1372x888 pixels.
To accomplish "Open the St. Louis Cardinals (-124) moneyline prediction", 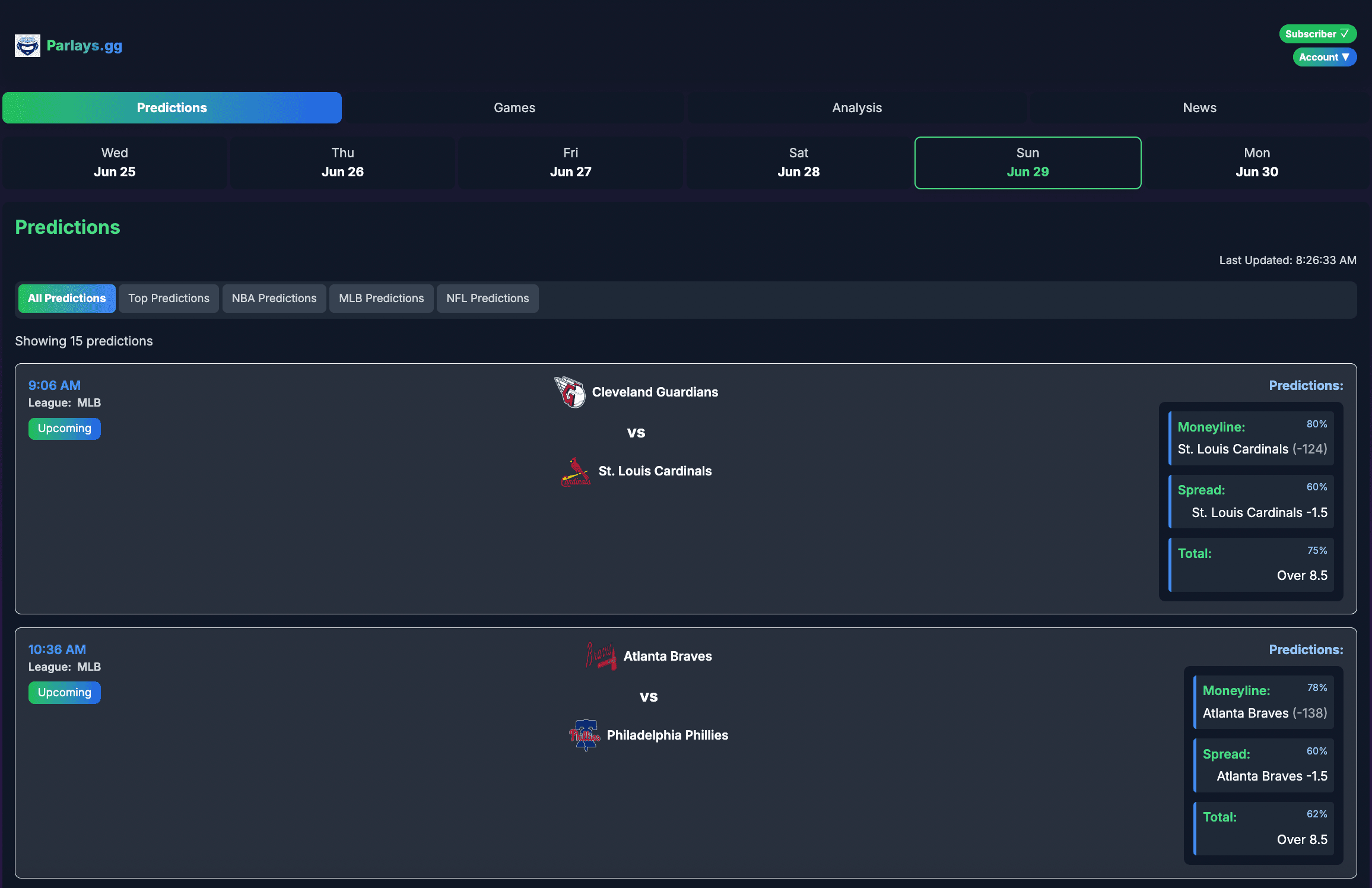I will click(x=1252, y=438).
